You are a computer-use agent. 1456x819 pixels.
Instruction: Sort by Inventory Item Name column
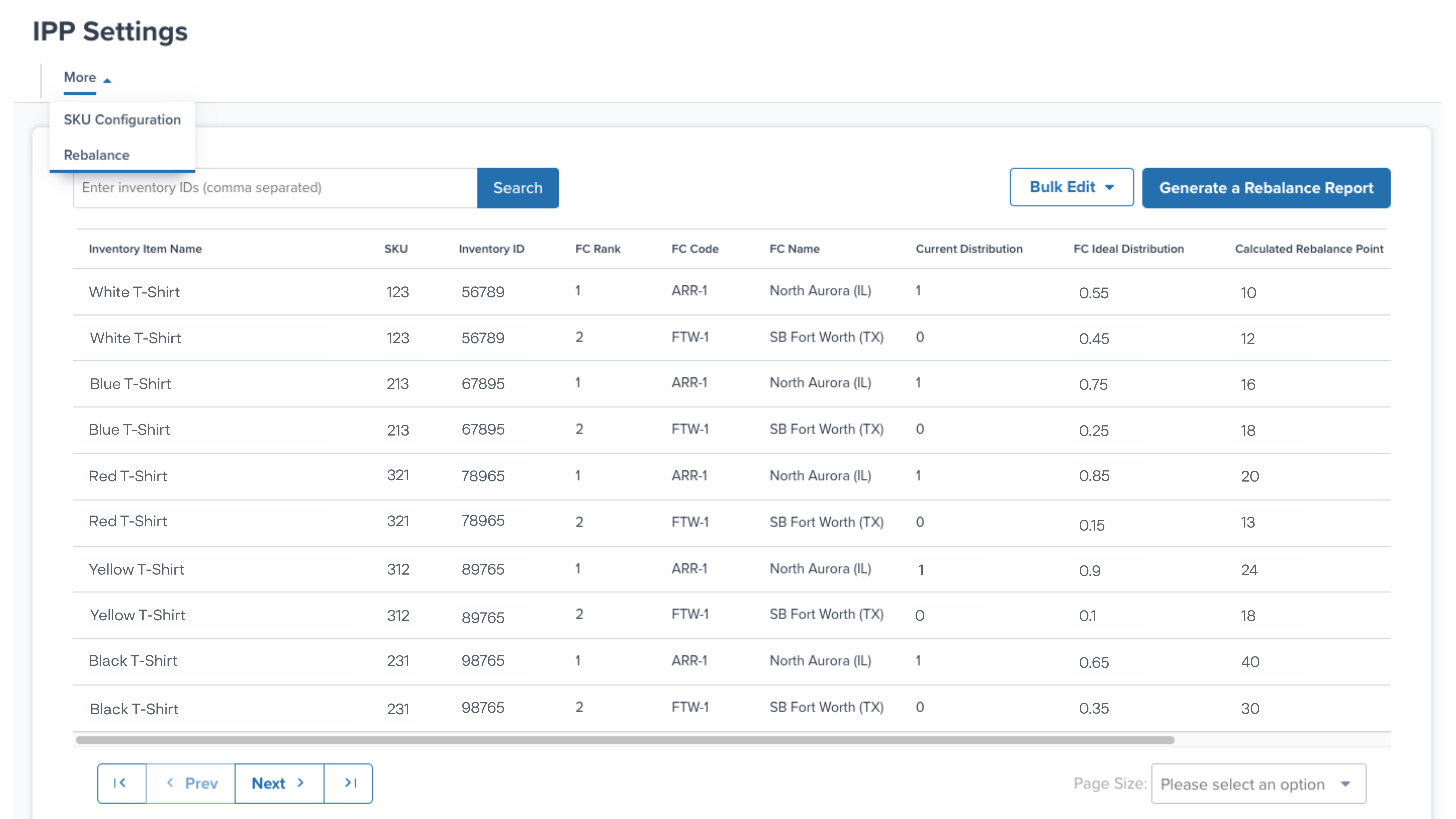tap(145, 249)
